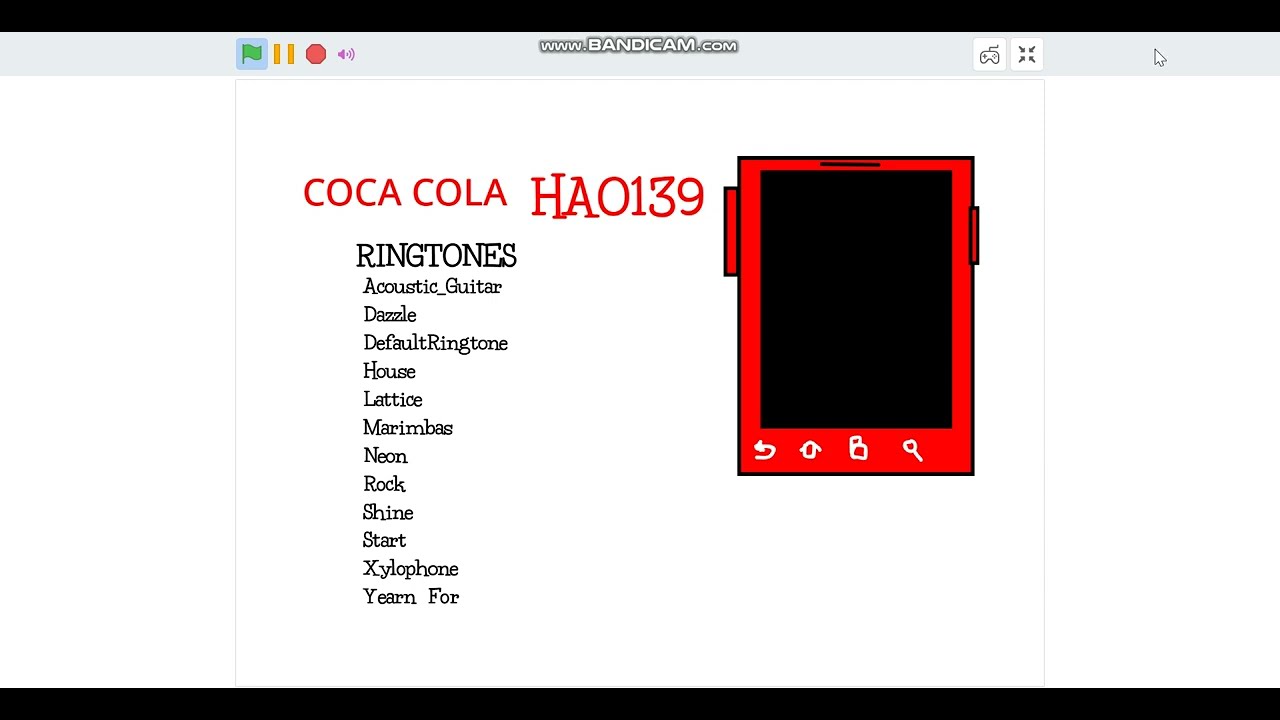This screenshot has height=720, width=1280.
Task: Click the RINGTONES heading
Action: tap(436, 256)
